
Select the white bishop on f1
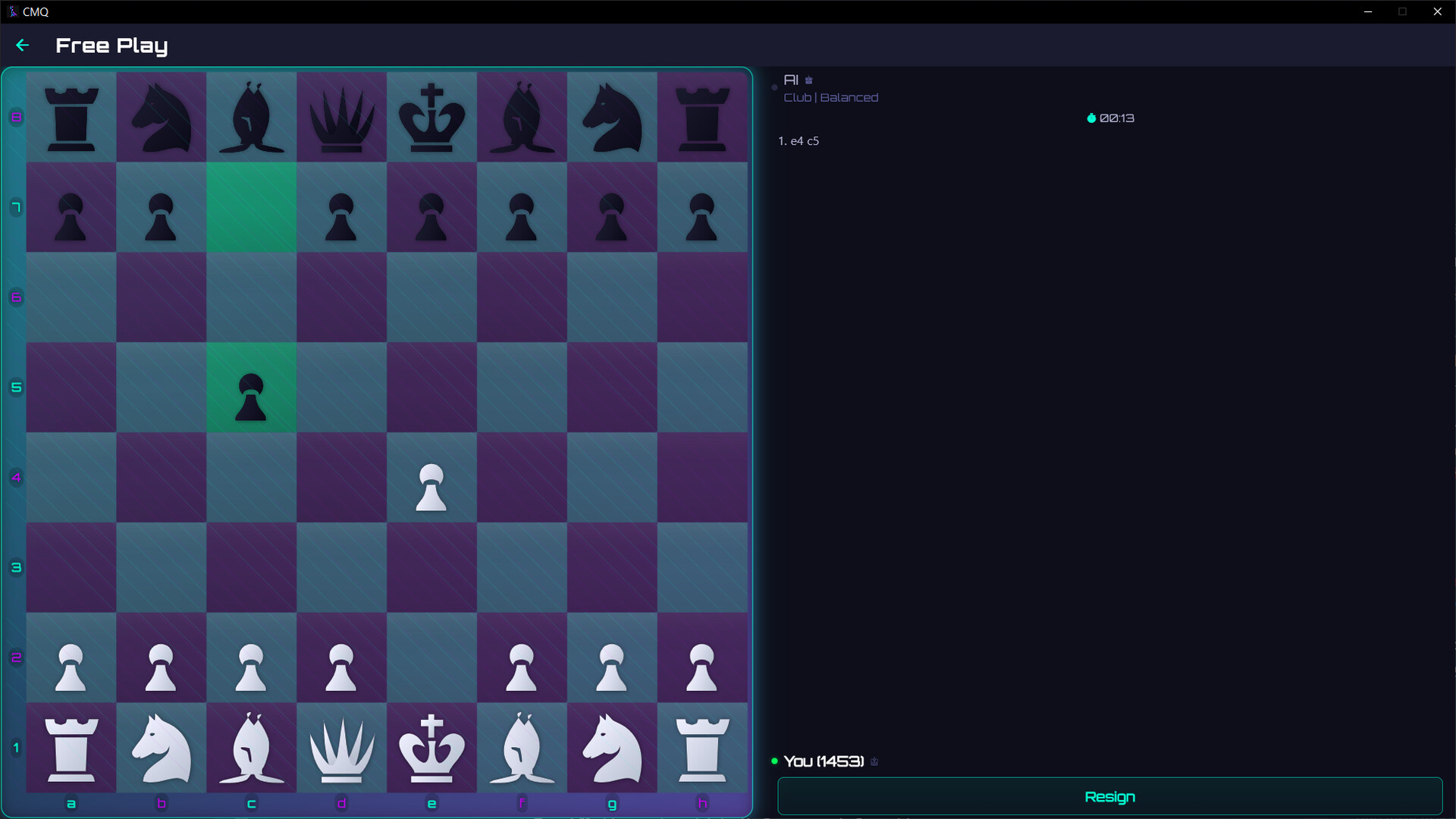(x=522, y=748)
